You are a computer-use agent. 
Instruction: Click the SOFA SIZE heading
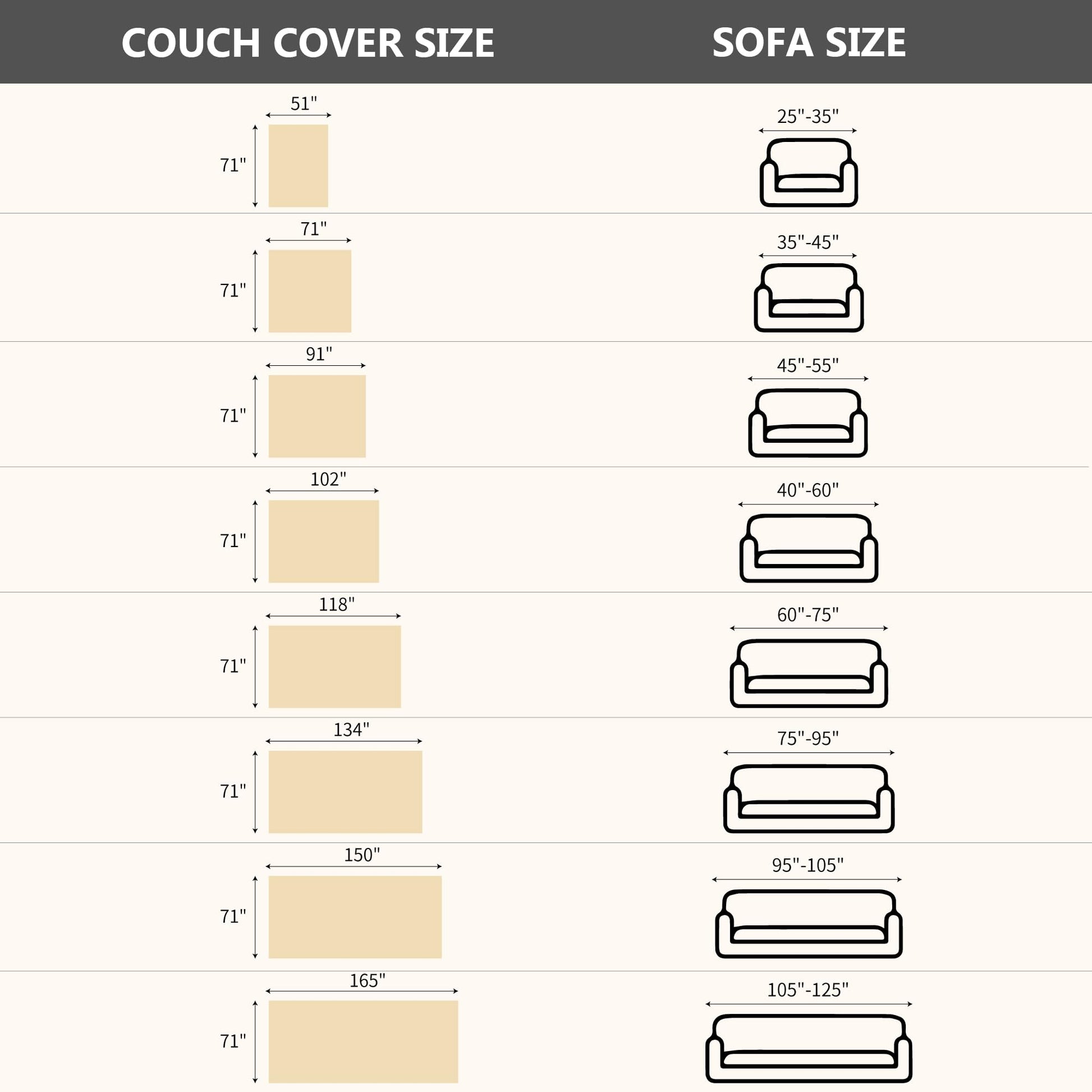(809, 43)
